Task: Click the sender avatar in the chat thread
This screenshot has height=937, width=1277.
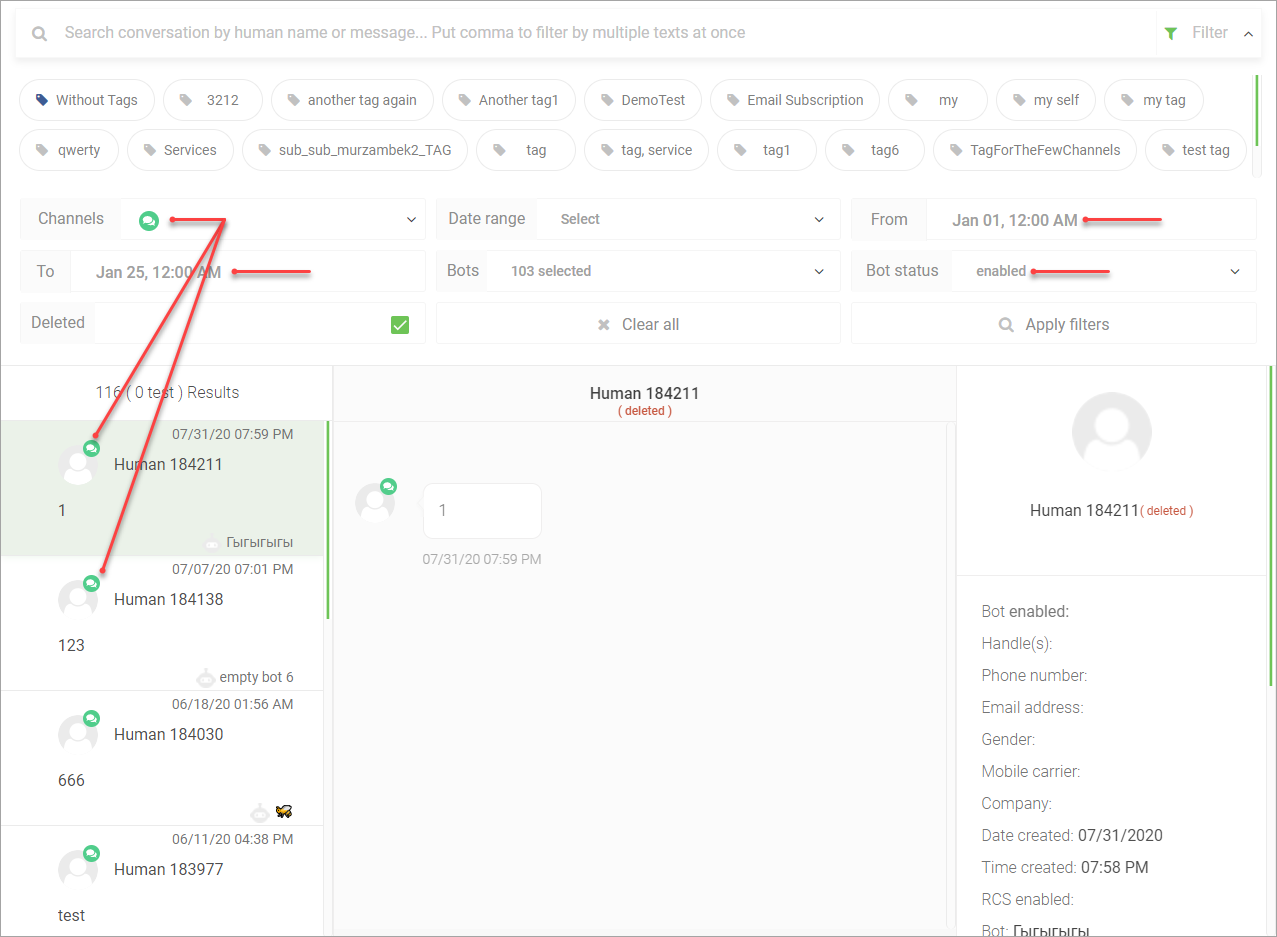Action: pyautogui.click(x=375, y=502)
